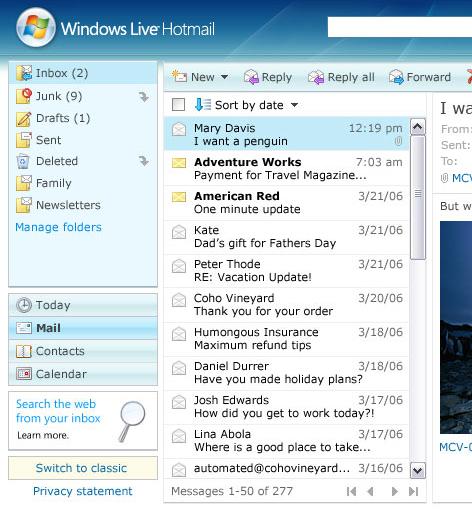This screenshot has height=522, width=472.
Task: Click the Forward envelope icon
Action: [x=396, y=77]
